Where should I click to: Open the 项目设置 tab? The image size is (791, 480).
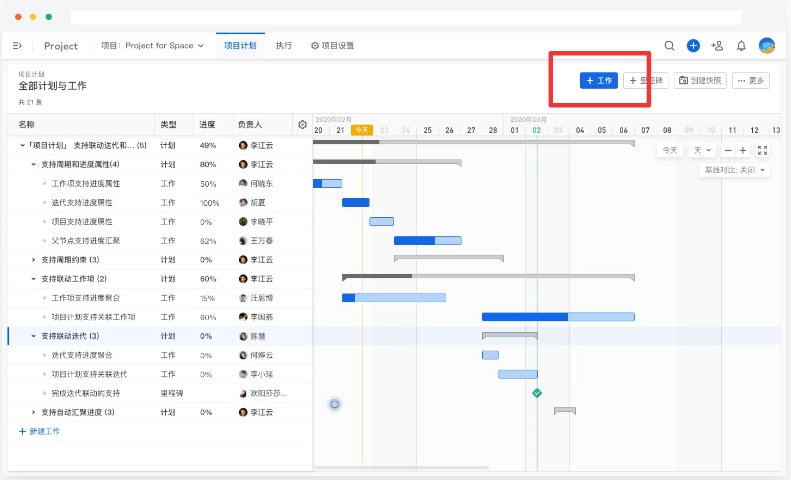332,46
